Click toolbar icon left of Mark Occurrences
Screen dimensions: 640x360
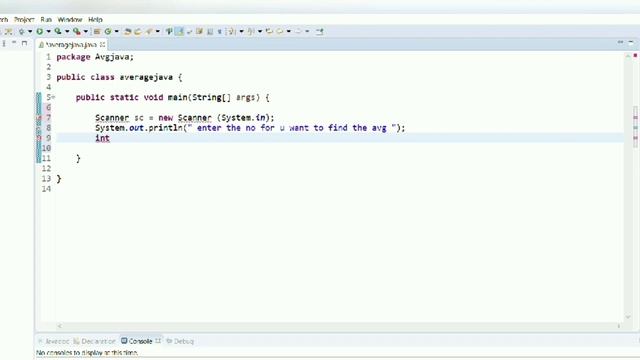tap(169, 31)
